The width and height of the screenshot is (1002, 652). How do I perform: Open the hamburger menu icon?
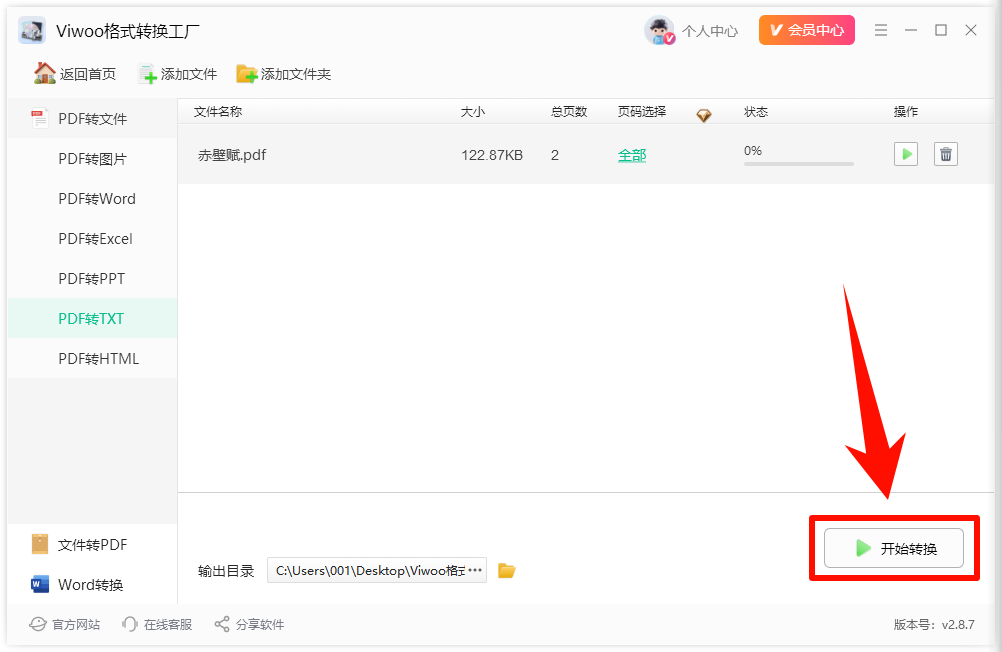tap(881, 30)
